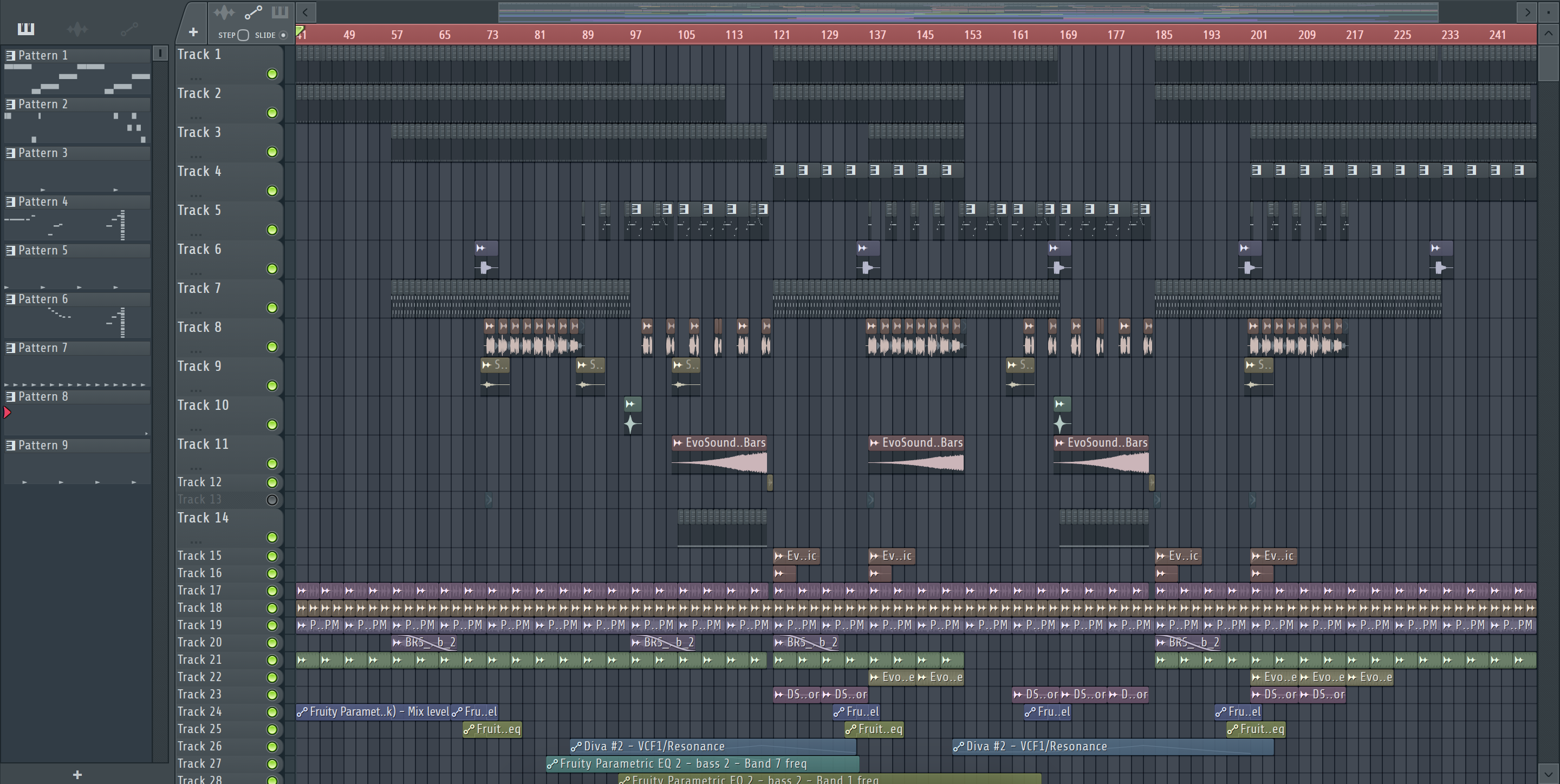Mute Track 8 with its green light
This screenshot has width=1560, height=784.
pyautogui.click(x=272, y=347)
